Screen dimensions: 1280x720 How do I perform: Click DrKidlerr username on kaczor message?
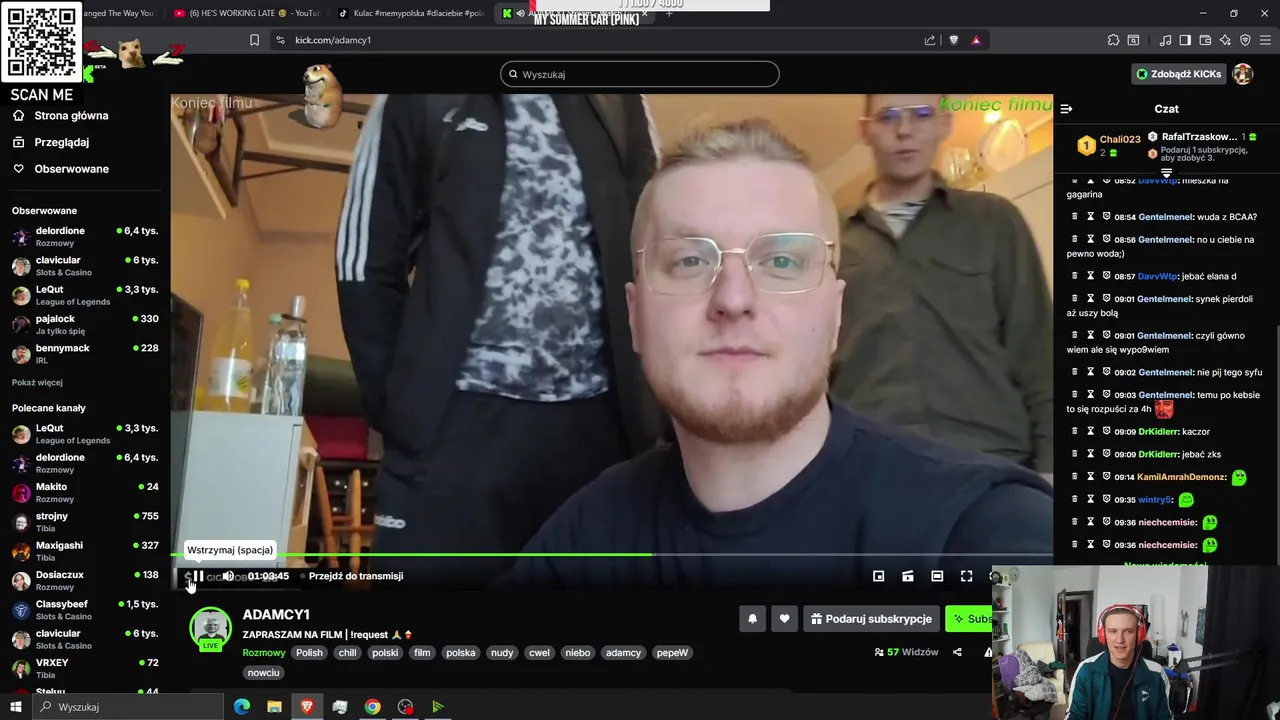tap(1158, 432)
